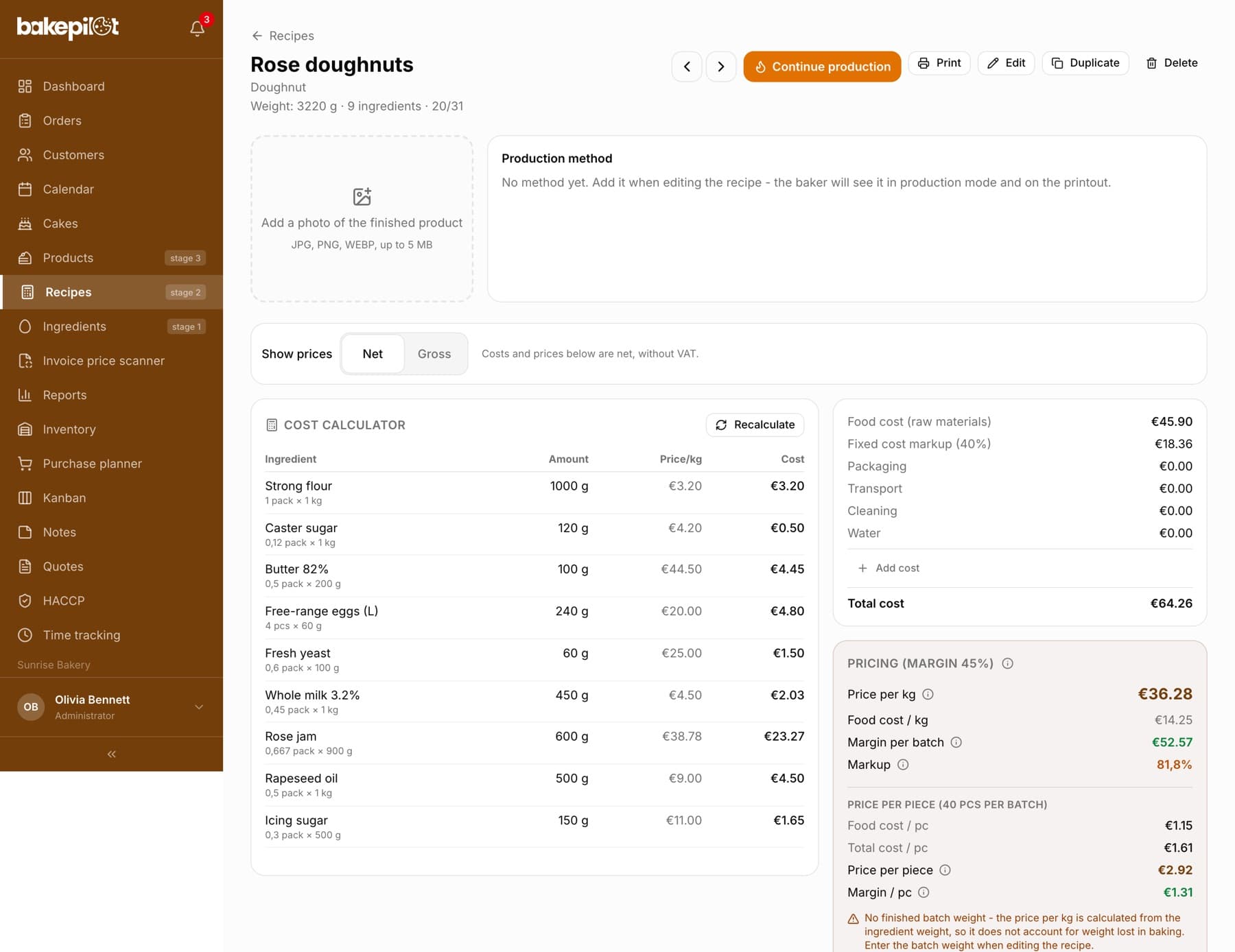Open the previous recipe with left chevron

tap(687, 67)
